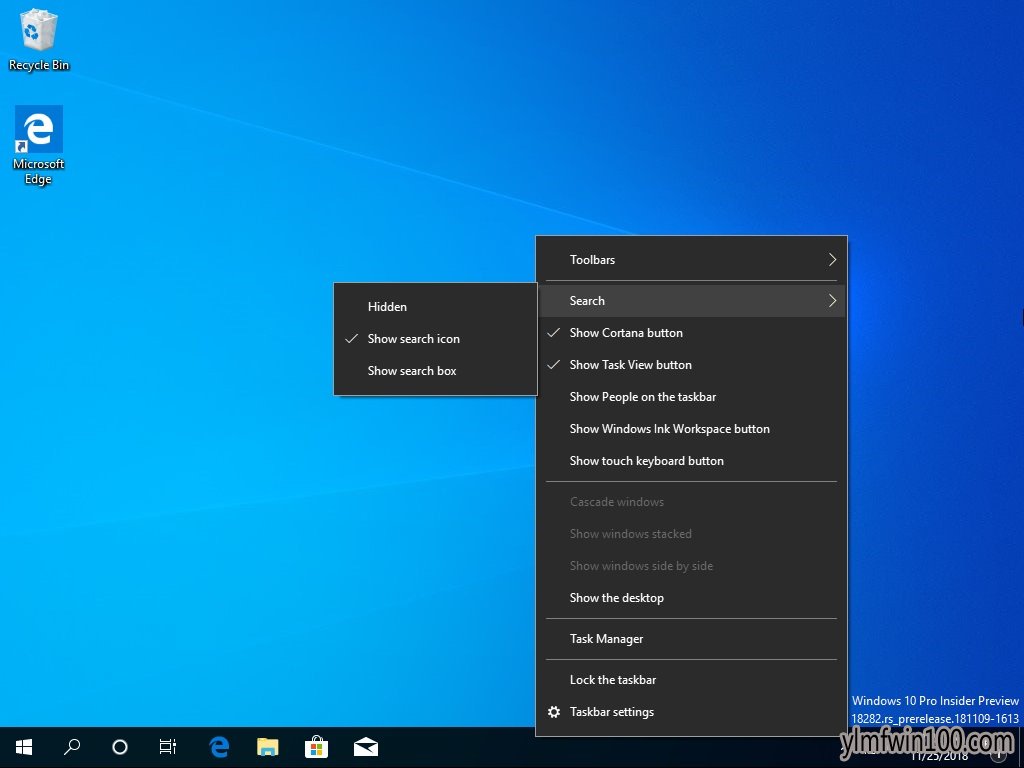Click the gear icon beside Taskbar settings
The image size is (1024, 768).
pyautogui.click(x=554, y=712)
